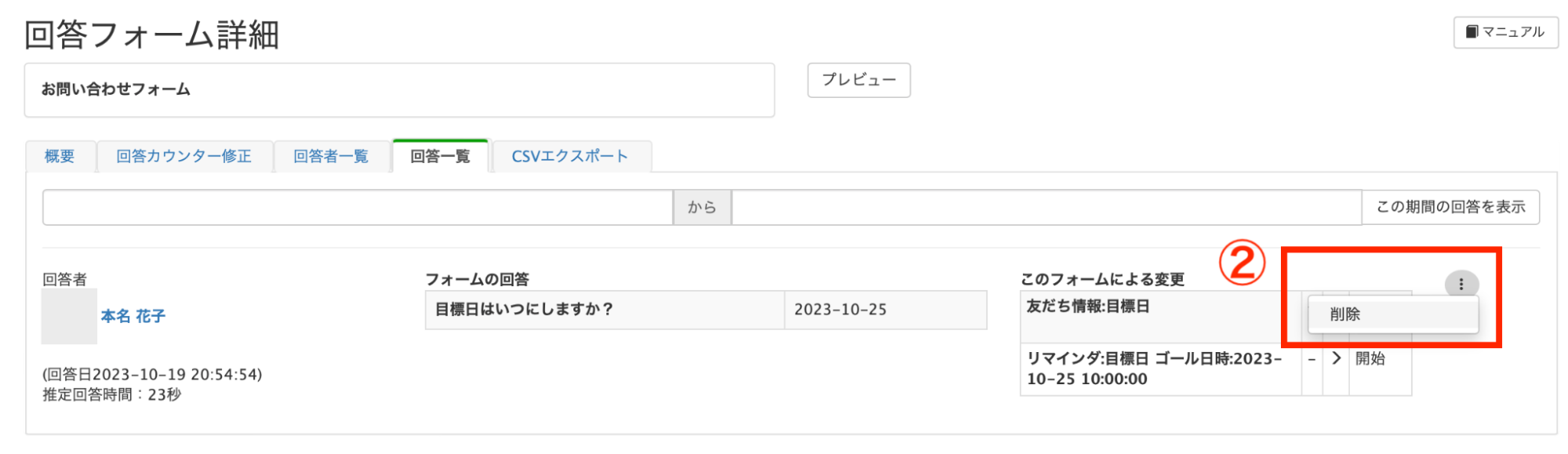The width and height of the screenshot is (1568, 454).
Task: Click the 開始 cell in reminder row
Action: coord(1370,358)
